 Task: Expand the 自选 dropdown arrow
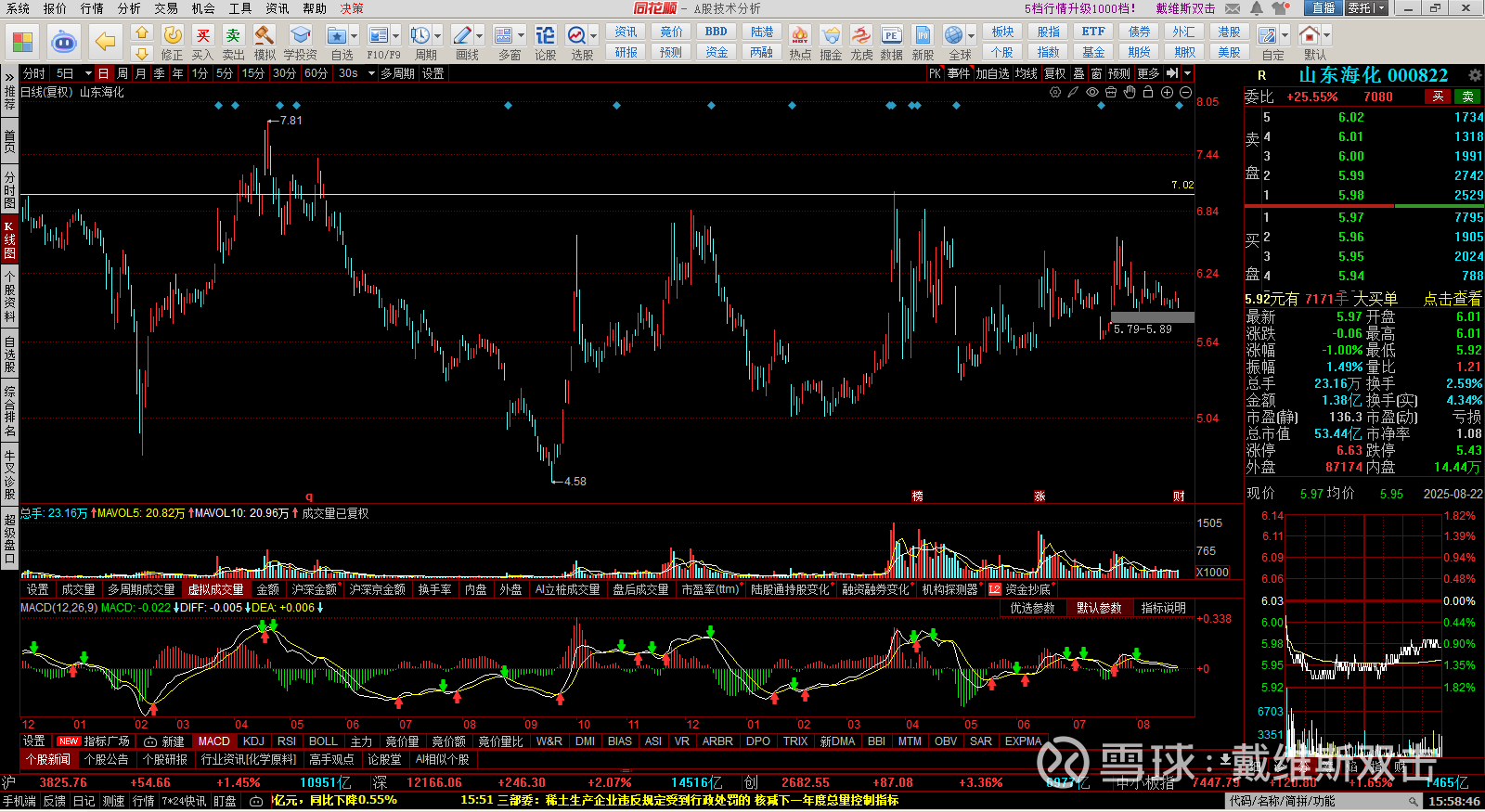coord(354,35)
